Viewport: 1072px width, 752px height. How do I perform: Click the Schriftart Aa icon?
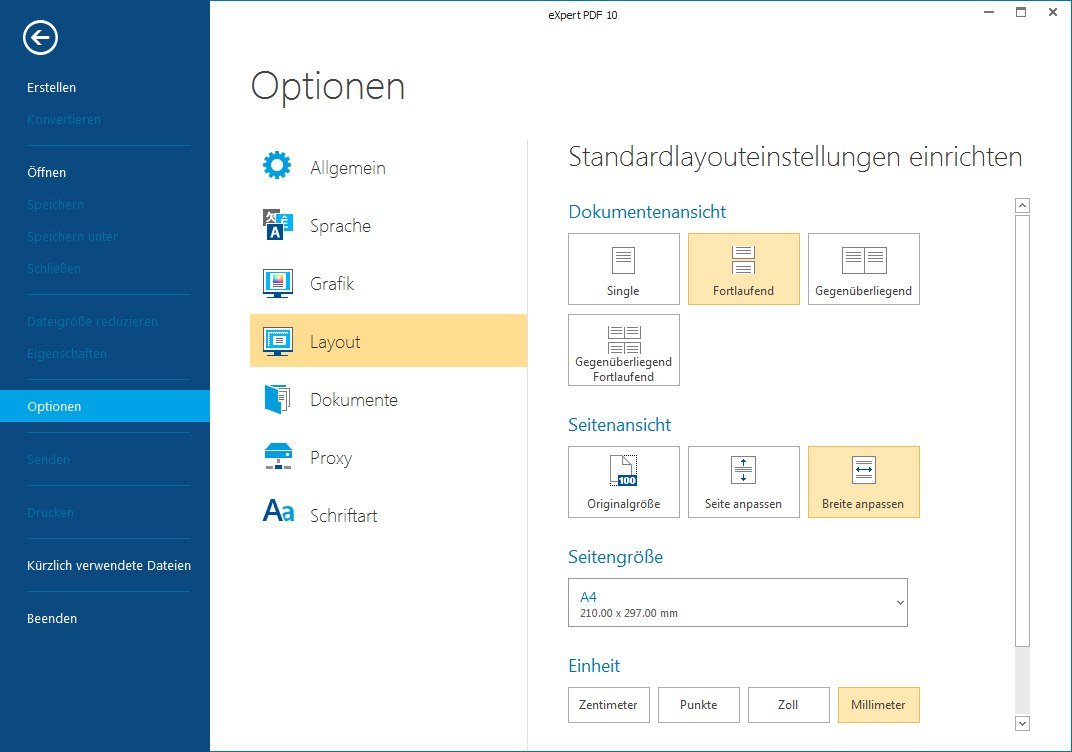[278, 510]
